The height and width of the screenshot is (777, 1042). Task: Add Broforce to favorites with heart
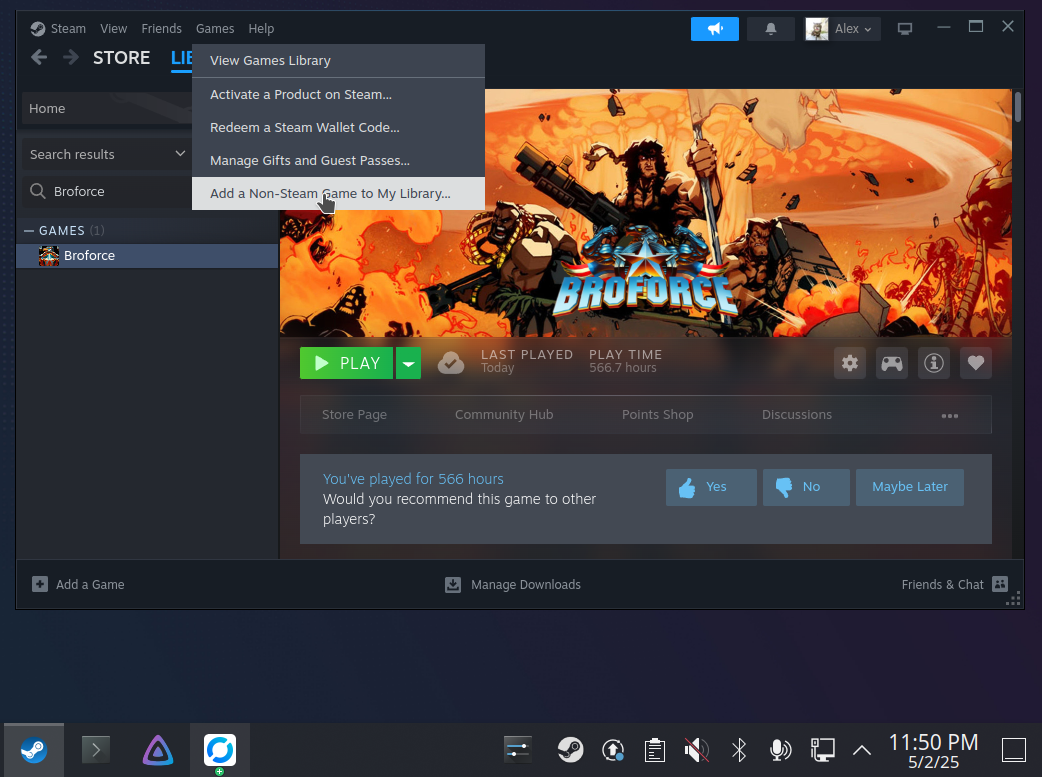pyautogui.click(x=976, y=363)
